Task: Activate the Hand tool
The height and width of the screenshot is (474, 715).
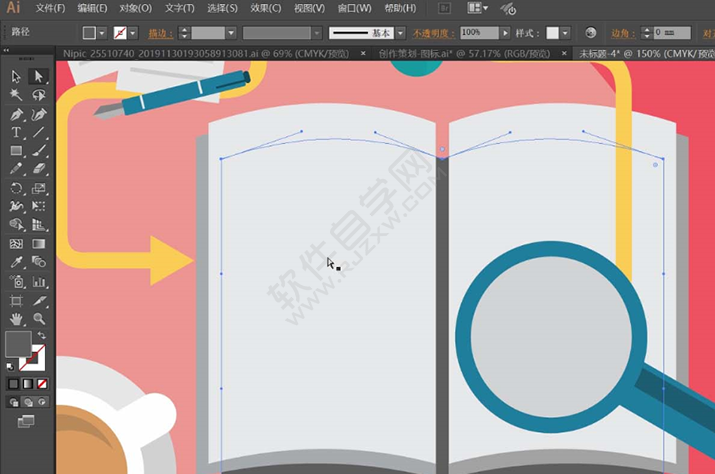Action: pyautogui.click(x=17, y=319)
